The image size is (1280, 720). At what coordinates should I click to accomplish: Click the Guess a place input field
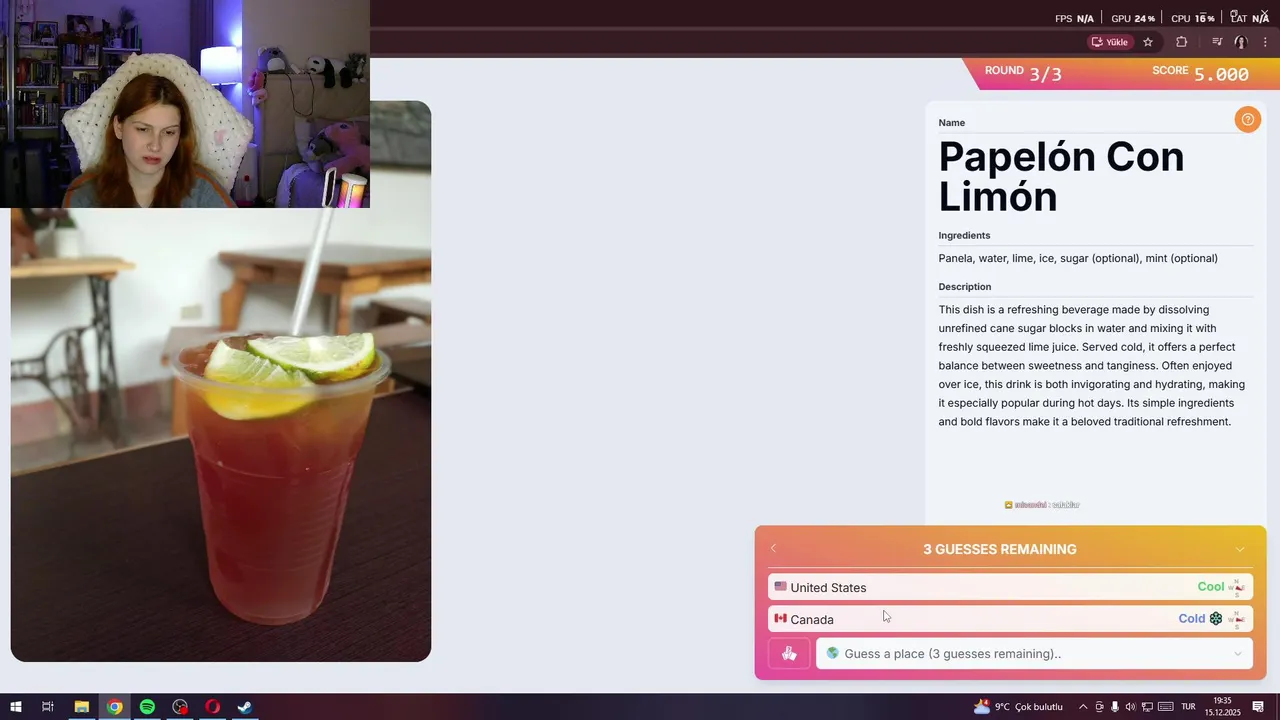(x=1034, y=654)
